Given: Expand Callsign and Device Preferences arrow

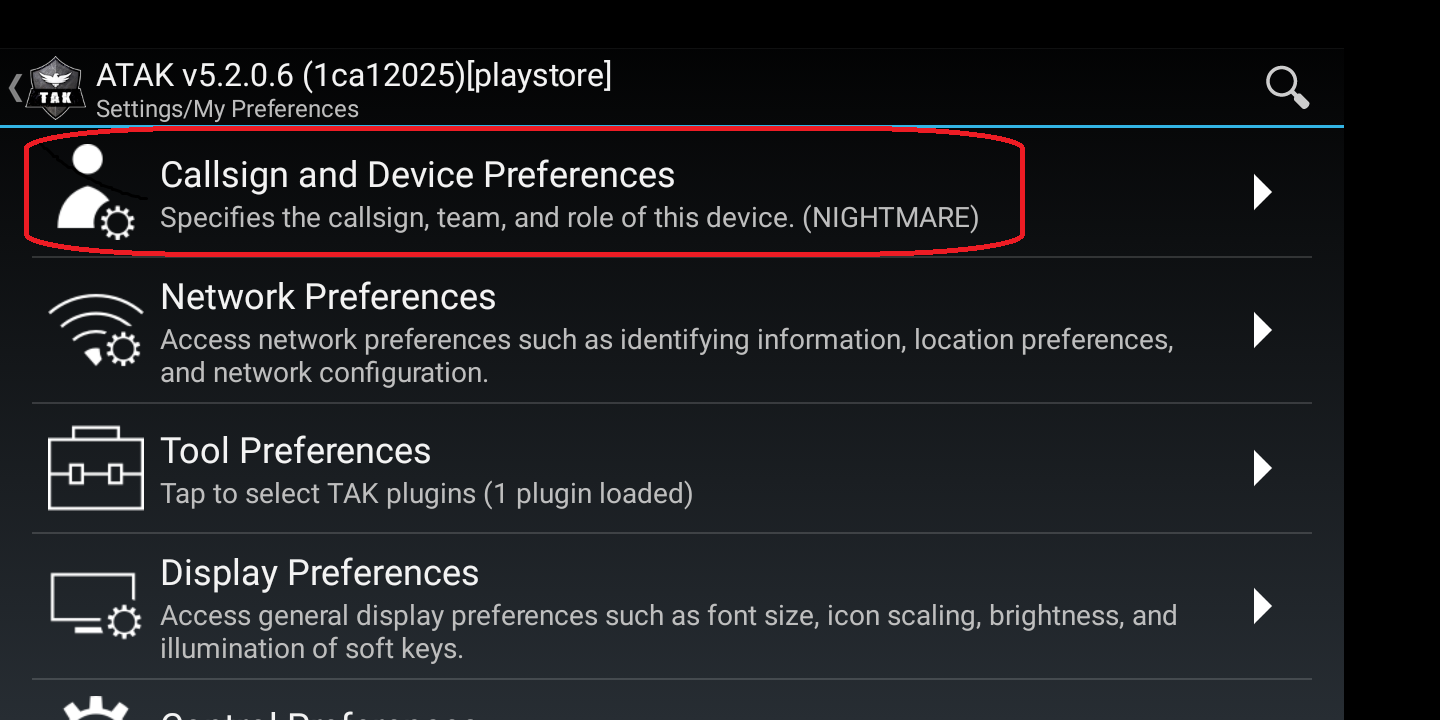Looking at the screenshot, I should 1262,192.
